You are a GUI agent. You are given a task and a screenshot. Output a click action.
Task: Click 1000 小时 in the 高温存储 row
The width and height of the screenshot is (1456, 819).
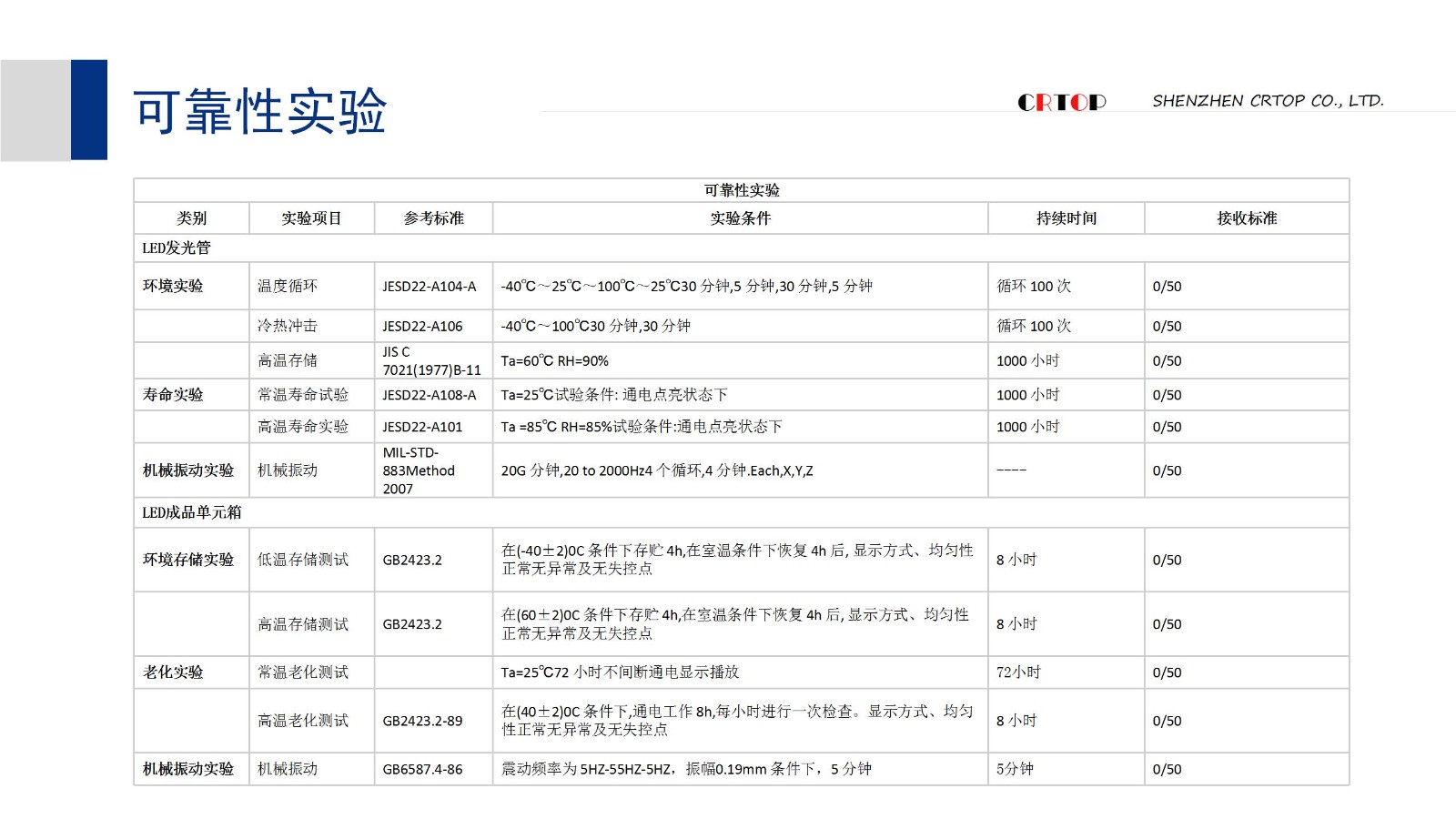pyautogui.click(x=1066, y=360)
